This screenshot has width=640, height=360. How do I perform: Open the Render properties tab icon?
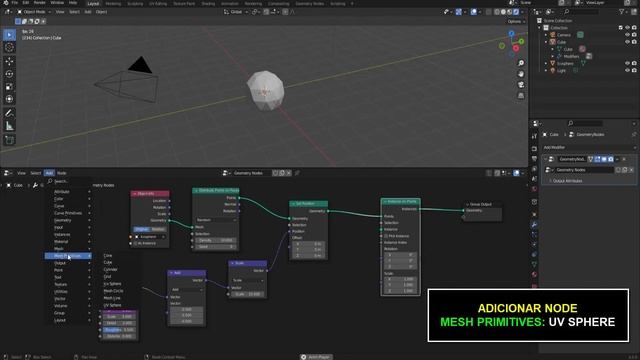tap(534, 149)
